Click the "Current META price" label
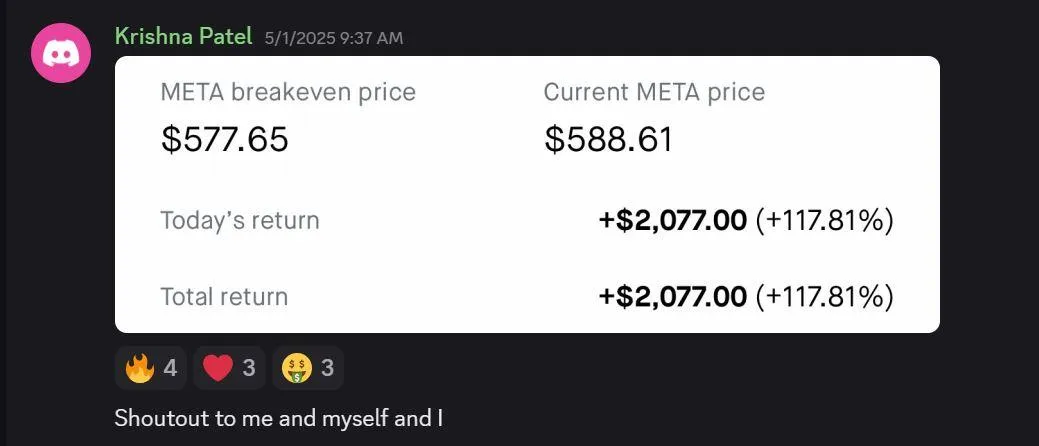This screenshot has width=1039, height=446. [654, 93]
